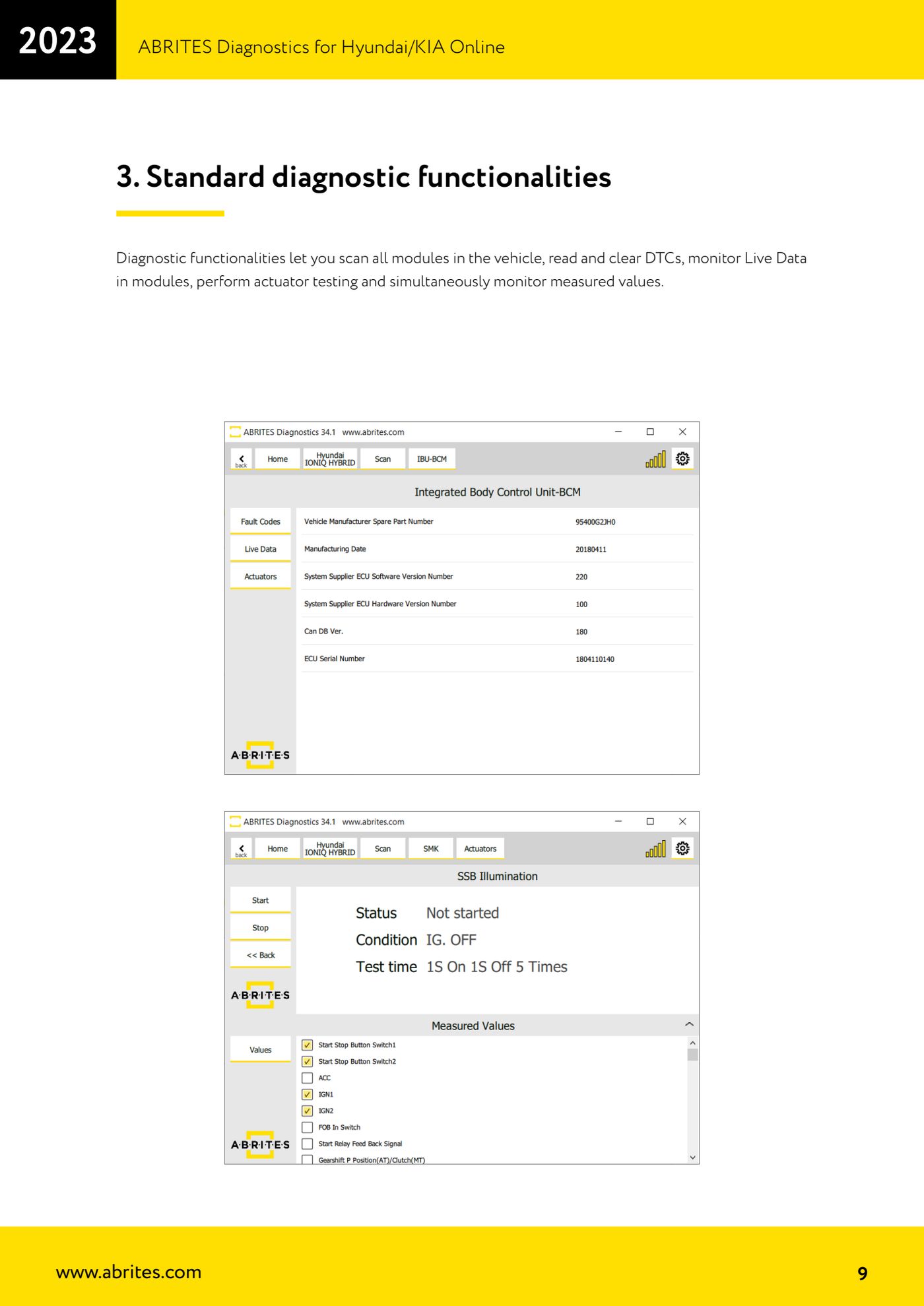Open Scan breadcrumb in the IBU-BCM window
The height and width of the screenshot is (1306, 924).
(383, 459)
